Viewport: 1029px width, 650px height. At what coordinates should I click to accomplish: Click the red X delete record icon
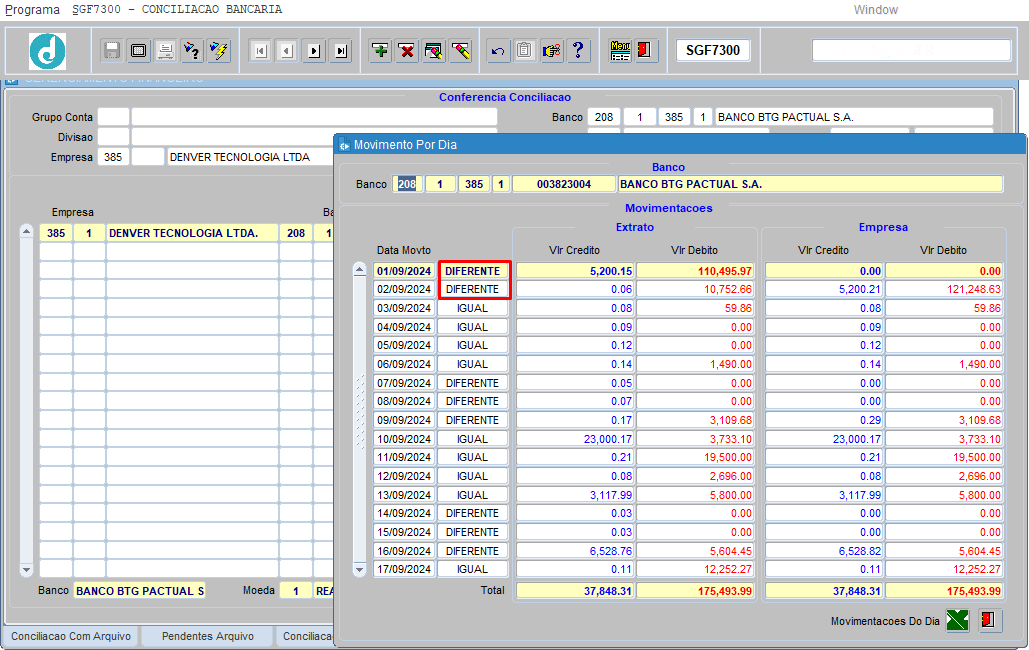click(407, 51)
